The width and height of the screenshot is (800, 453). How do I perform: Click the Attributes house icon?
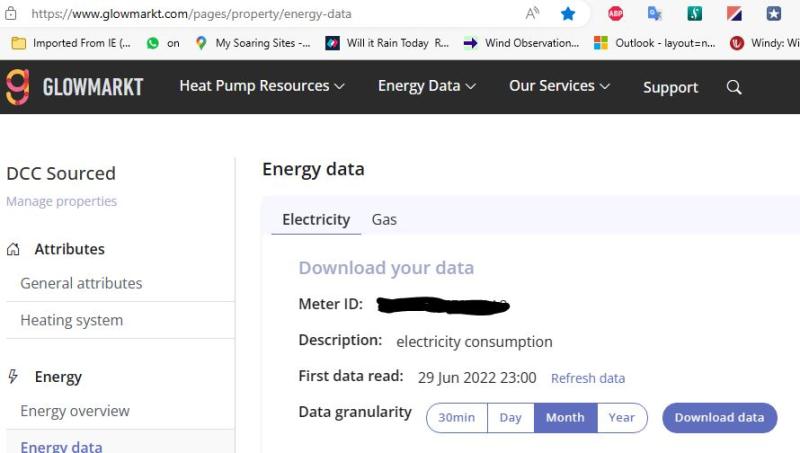point(13,249)
